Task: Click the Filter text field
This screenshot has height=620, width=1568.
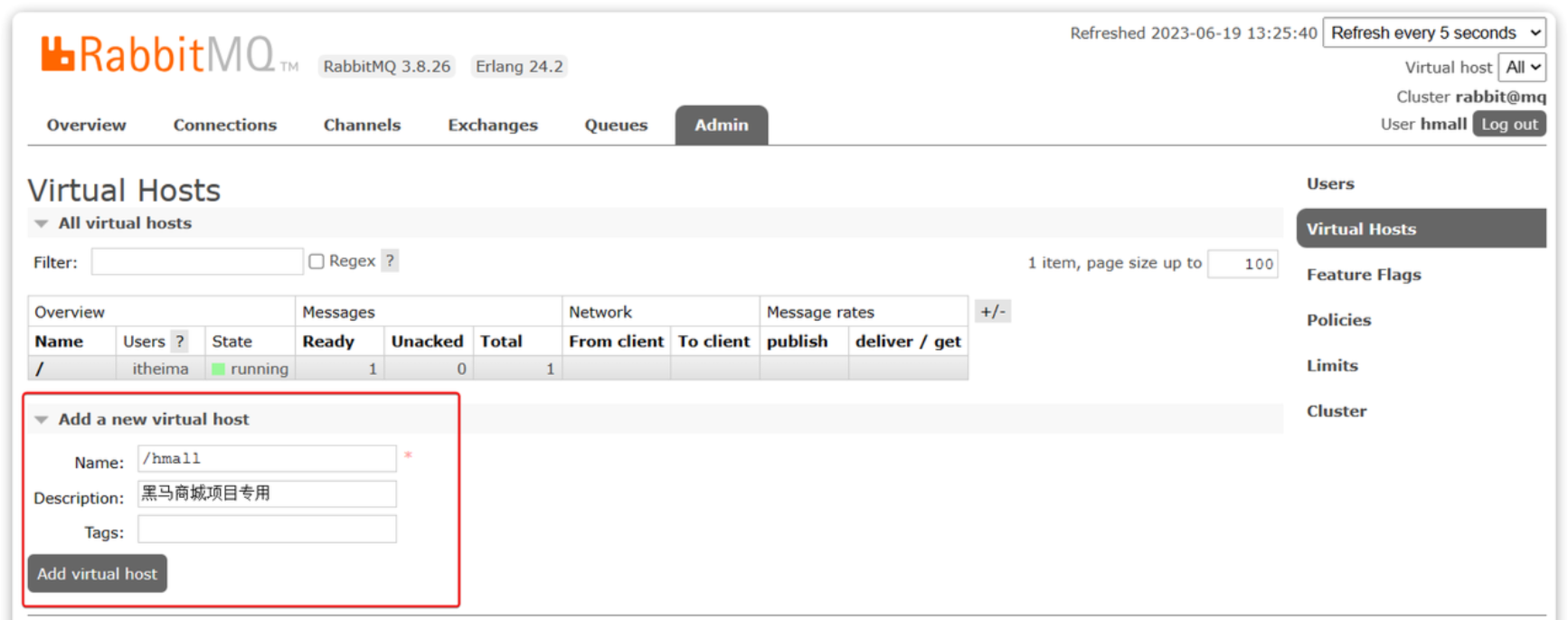Action: tap(197, 262)
